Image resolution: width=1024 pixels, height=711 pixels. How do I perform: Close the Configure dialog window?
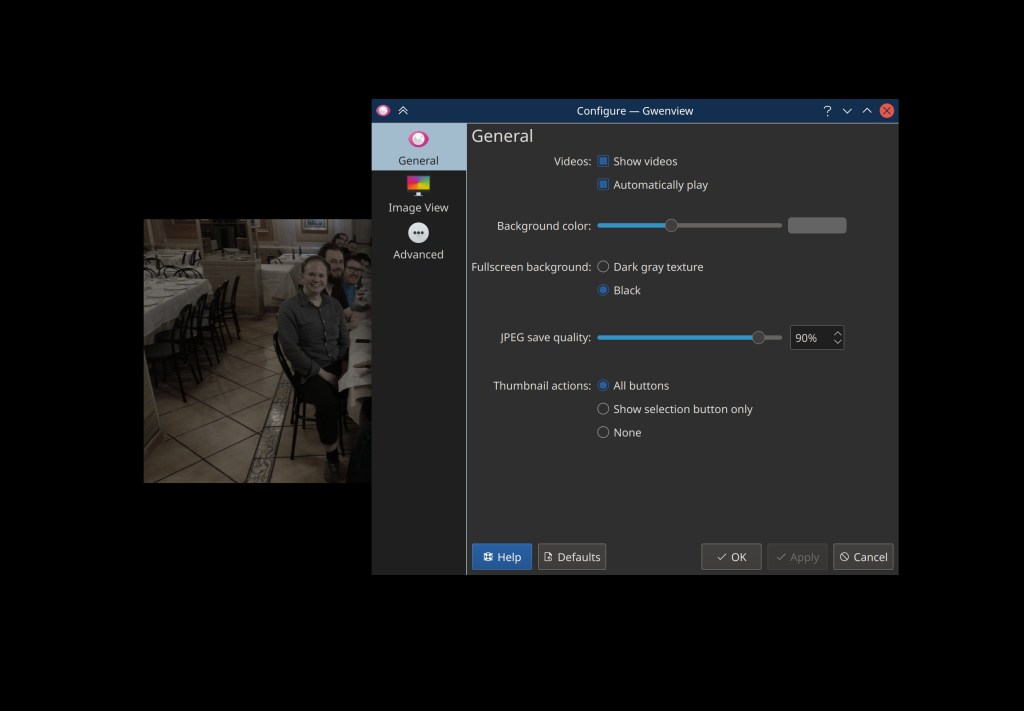pos(886,111)
